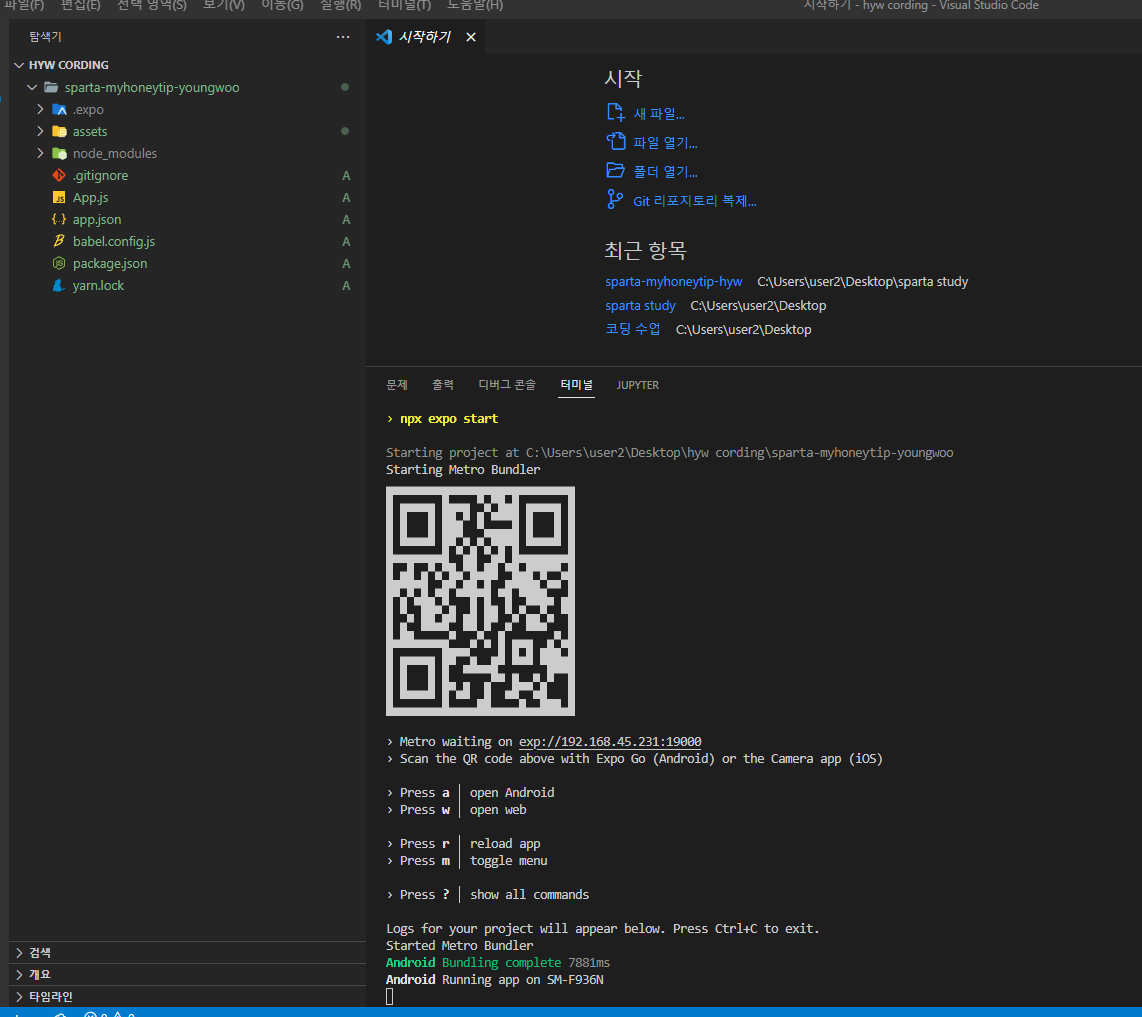This screenshot has height=1017, width=1142.
Task: Select the 터미널 panel tab
Action: pyautogui.click(x=577, y=385)
